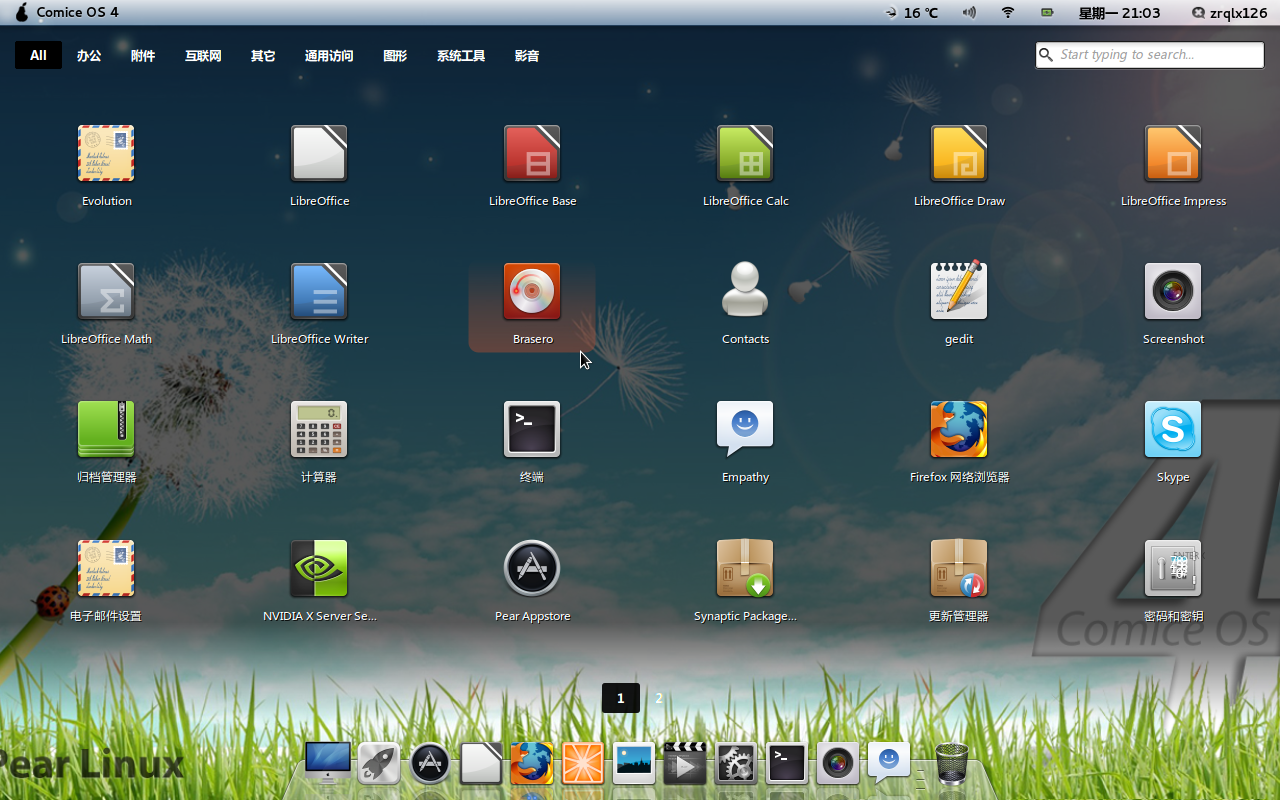Open the LibreOffice start center icon

319,153
